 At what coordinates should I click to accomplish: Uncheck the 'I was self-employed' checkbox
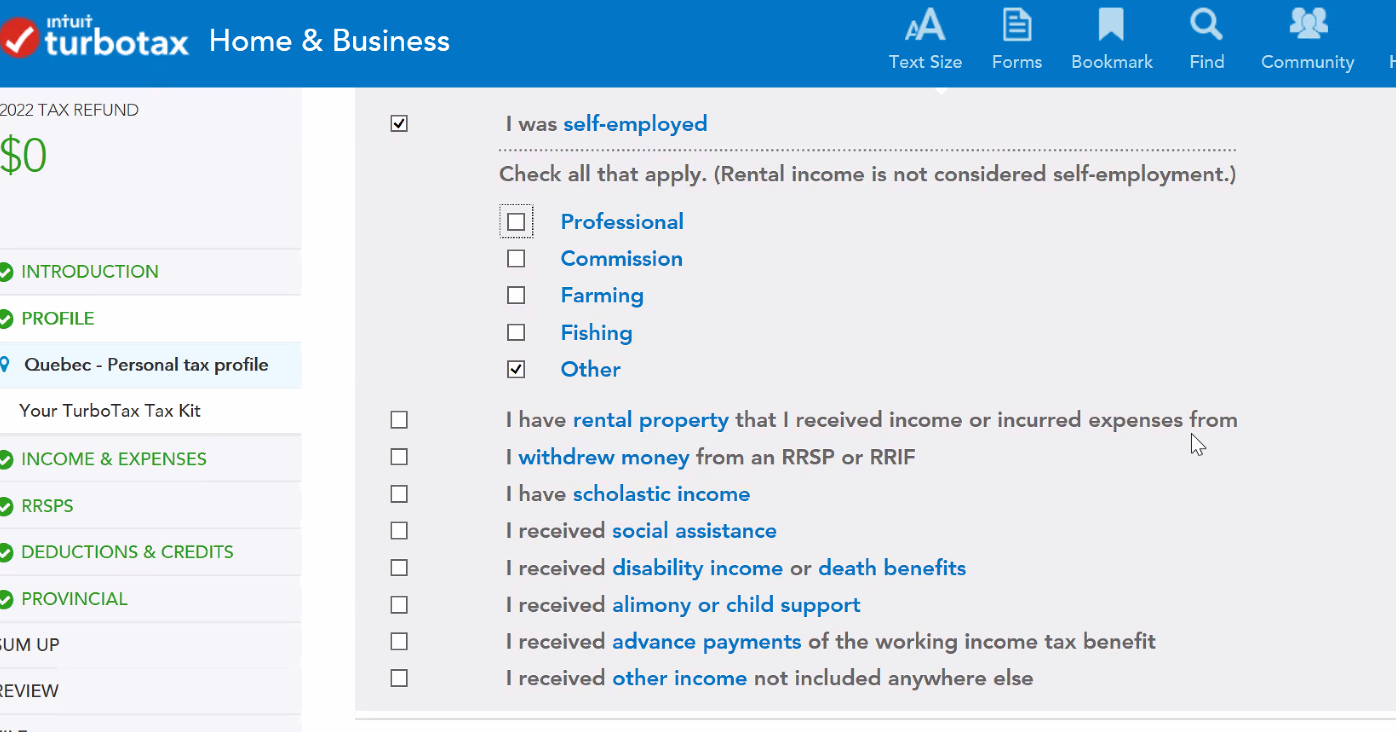(x=399, y=124)
